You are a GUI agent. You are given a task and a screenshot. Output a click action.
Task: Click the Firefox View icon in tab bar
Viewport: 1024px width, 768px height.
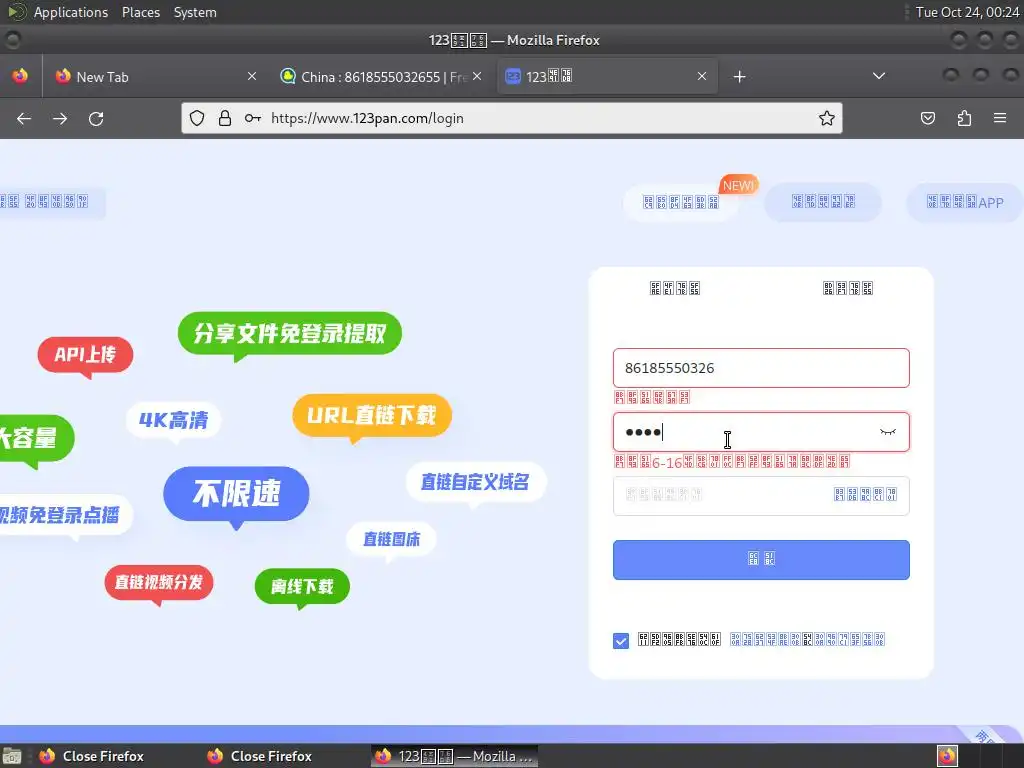pos(20,76)
